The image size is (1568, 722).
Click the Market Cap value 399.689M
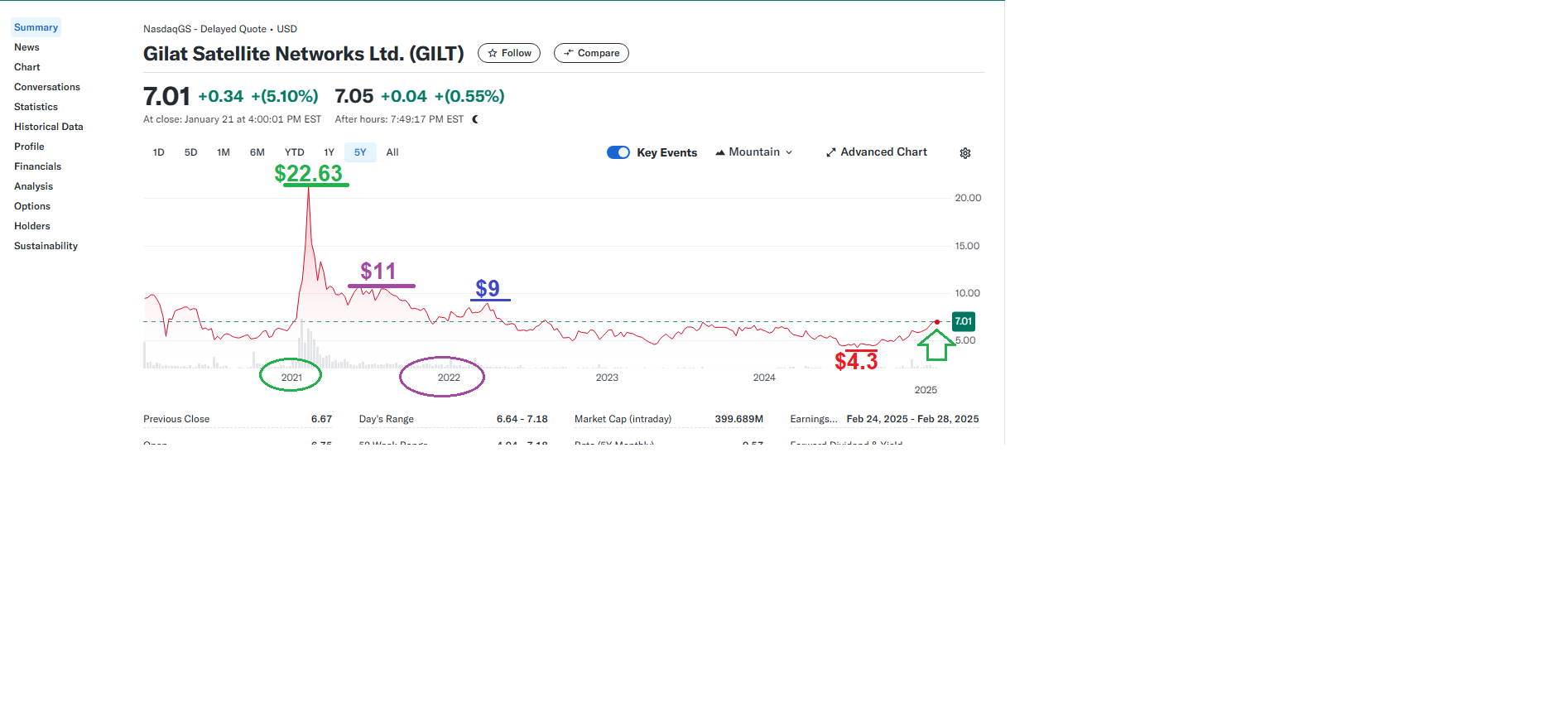[x=739, y=419]
